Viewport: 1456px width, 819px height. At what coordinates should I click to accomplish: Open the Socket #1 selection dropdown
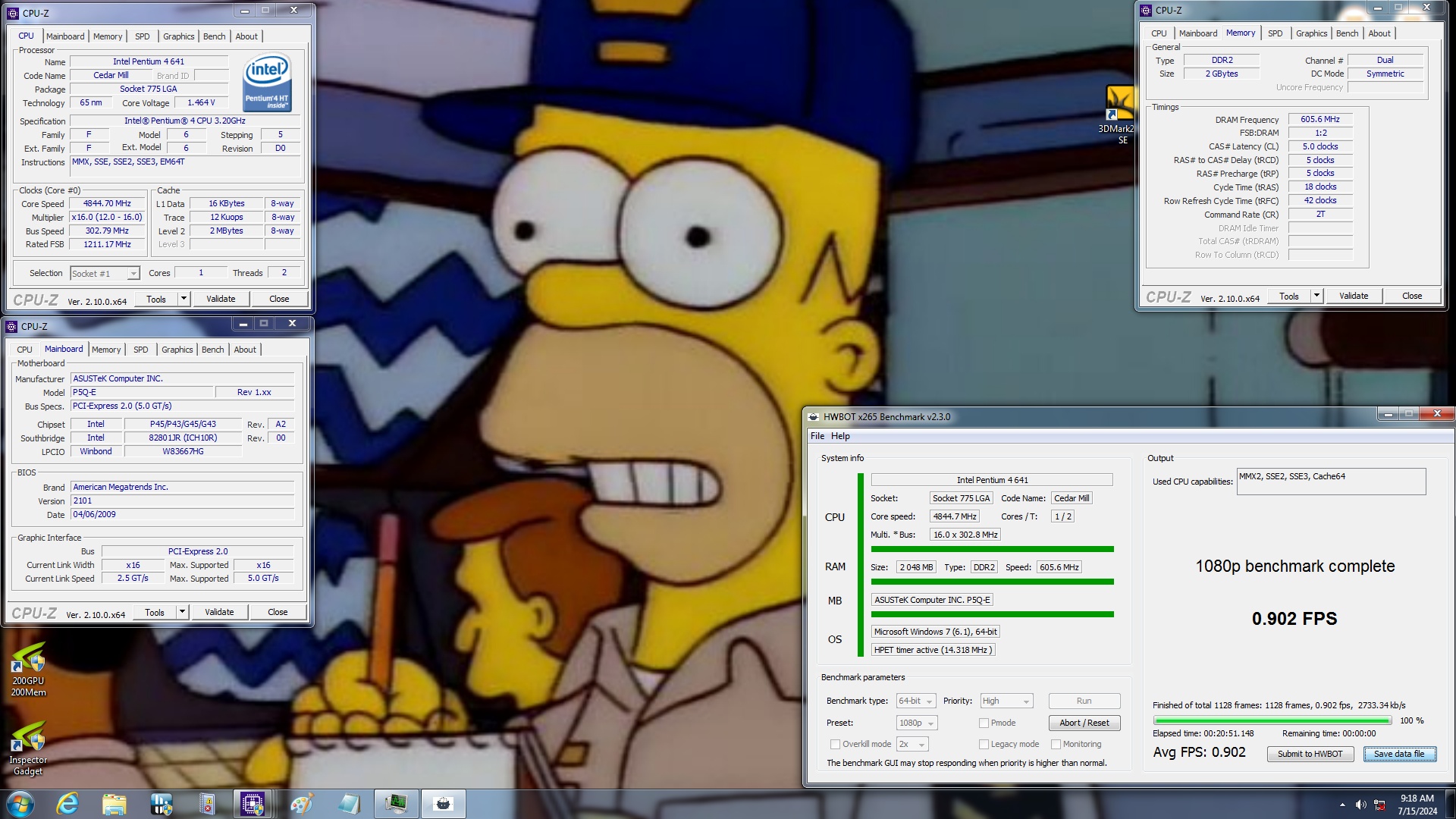pyautogui.click(x=105, y=273)
